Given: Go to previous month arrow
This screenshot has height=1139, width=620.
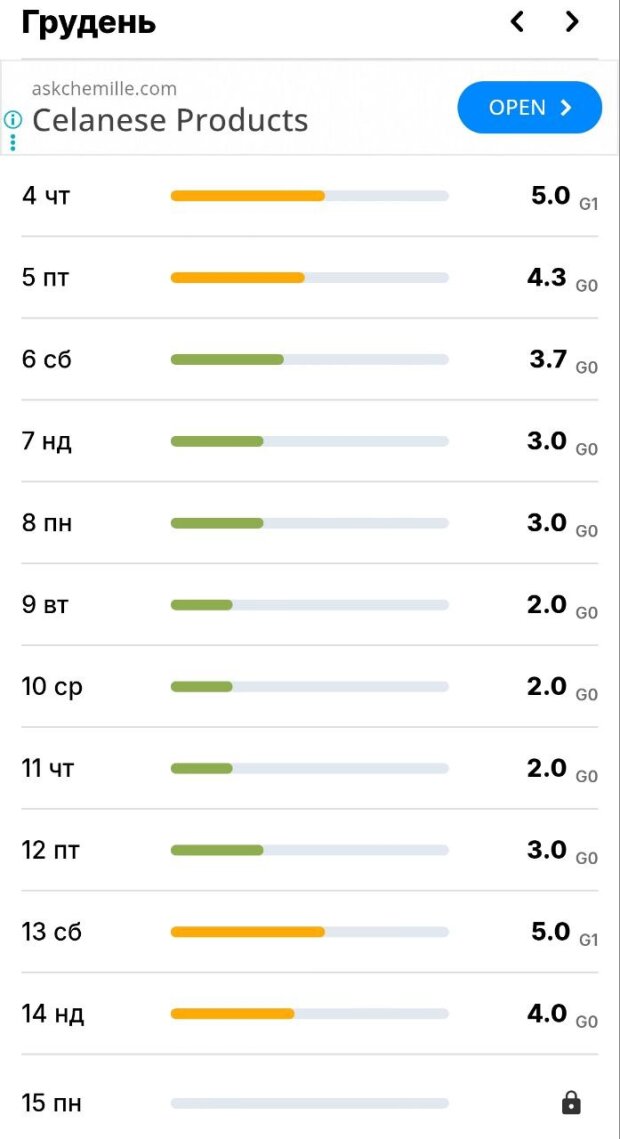Looking at the screenshot, I should 517,22.
